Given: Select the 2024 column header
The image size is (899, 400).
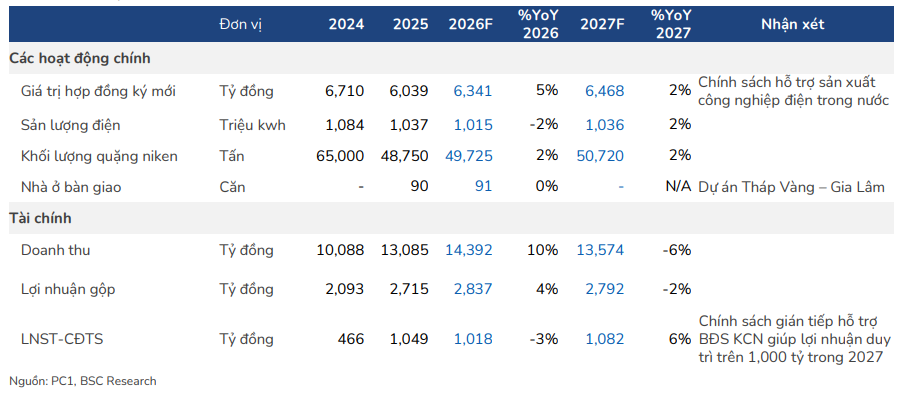Looking at the screenshot, I should point(346,24).
